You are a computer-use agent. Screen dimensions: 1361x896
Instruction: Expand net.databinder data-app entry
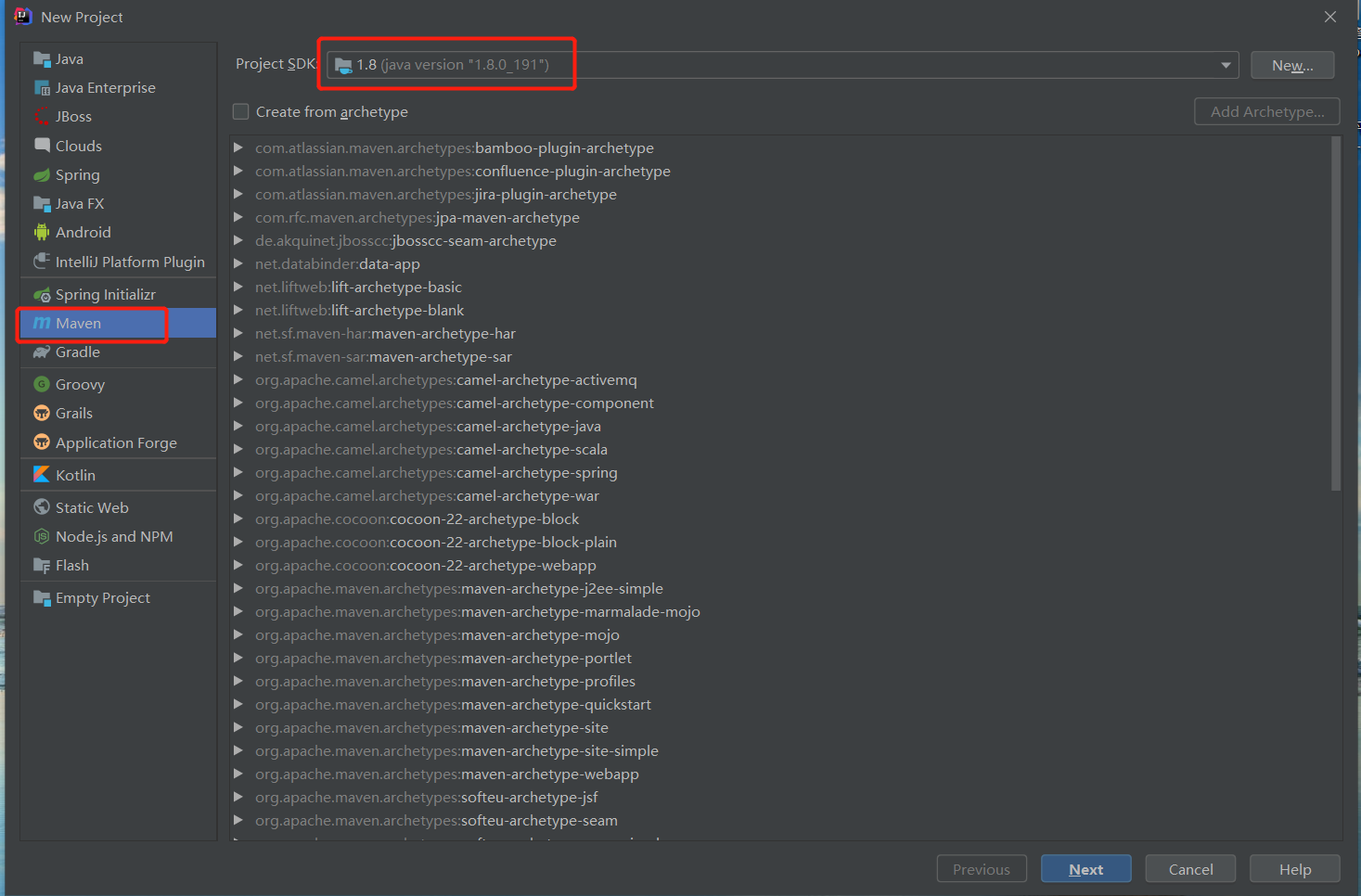[238, 263]
